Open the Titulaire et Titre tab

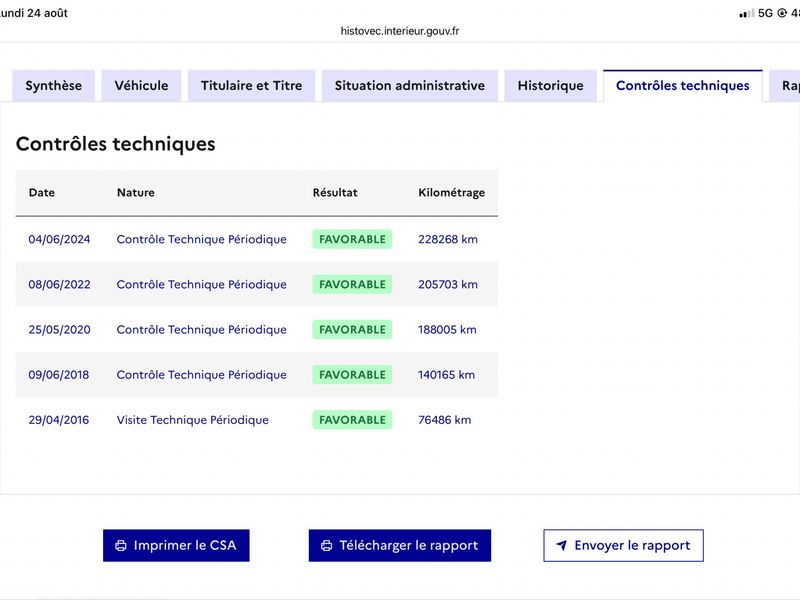point(252,86)
